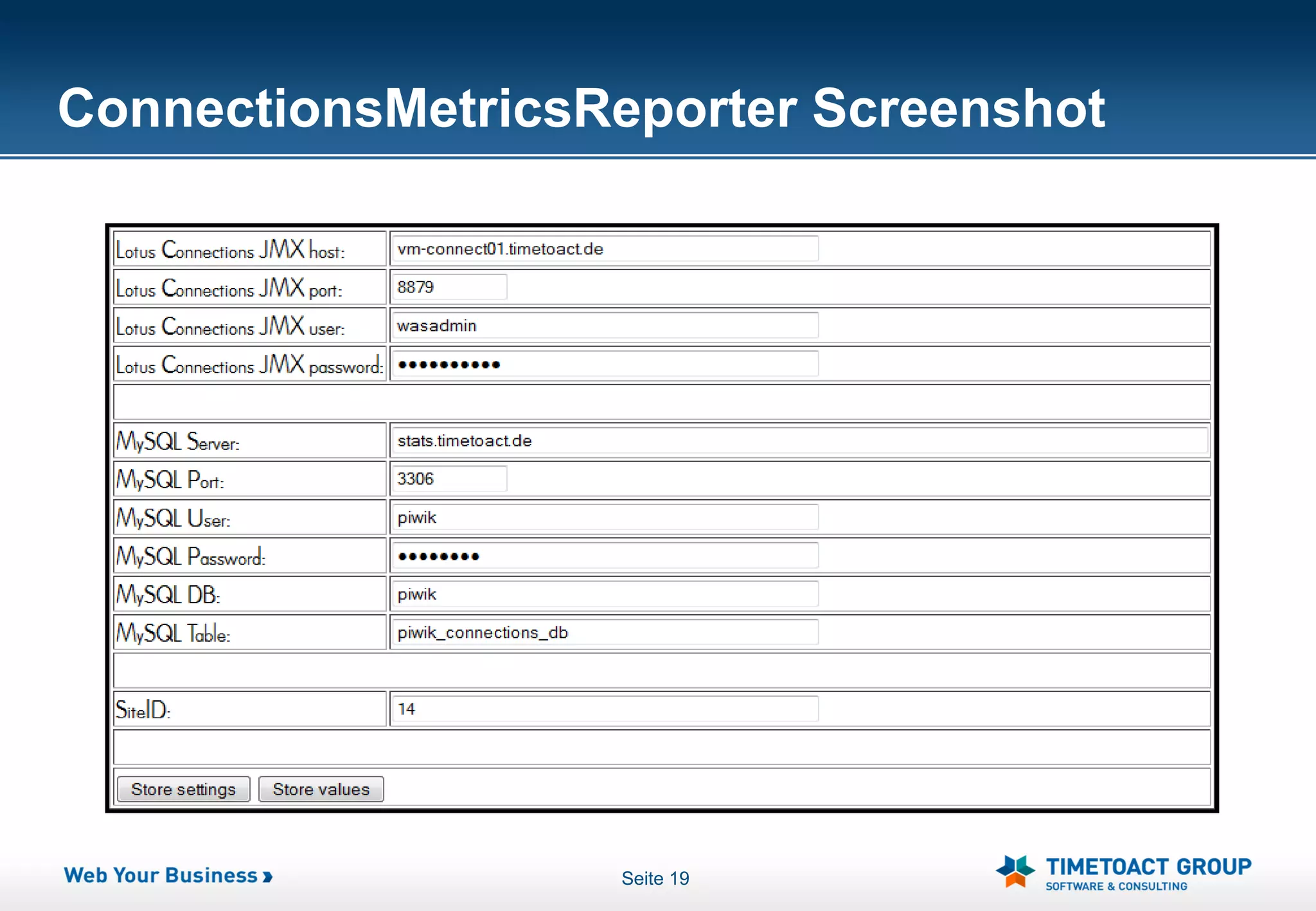Click the 'Lotus Connections JMX password:' label

click(249, 364)
